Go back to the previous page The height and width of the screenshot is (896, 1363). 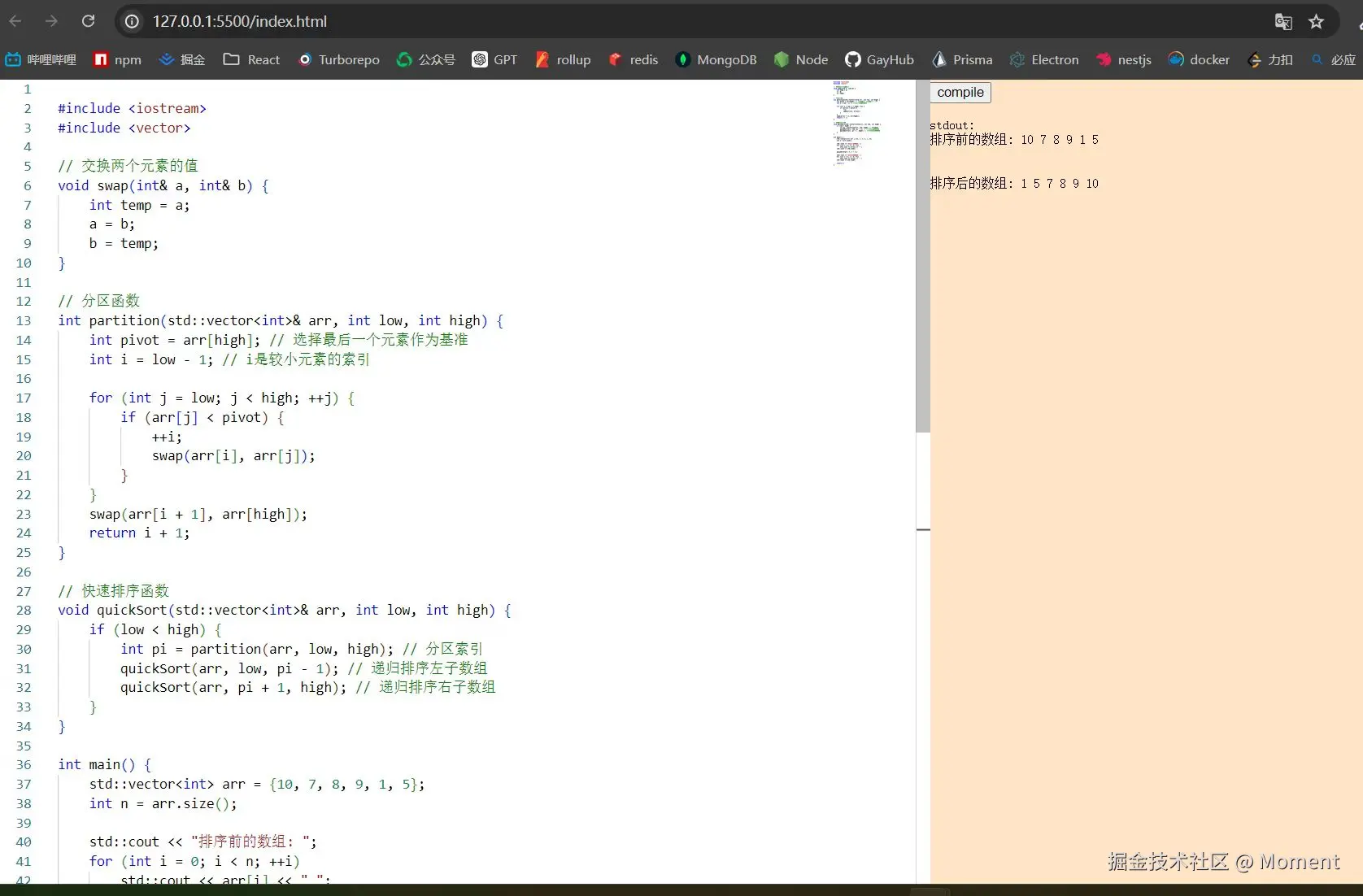pyautogui.click(x=15, y=21)
